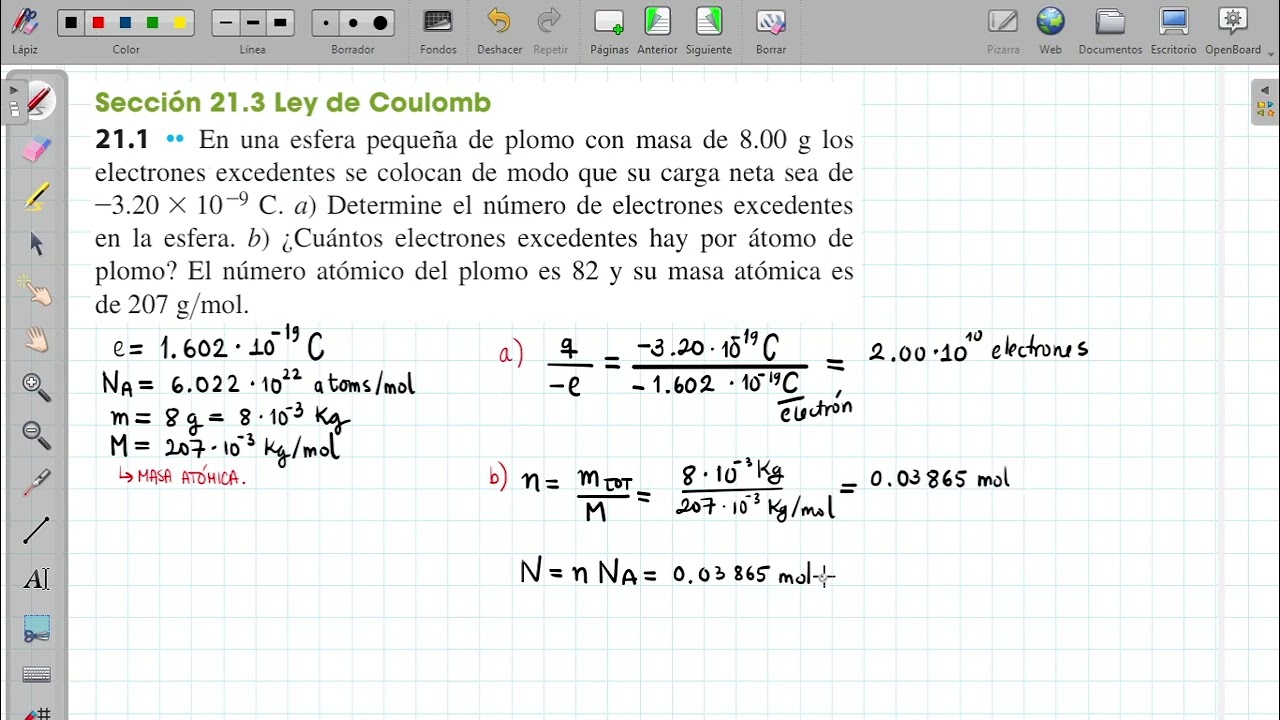Switch to Pizarra board mode
This screenshot has width=1280, height=720.
coord(1003,30)
